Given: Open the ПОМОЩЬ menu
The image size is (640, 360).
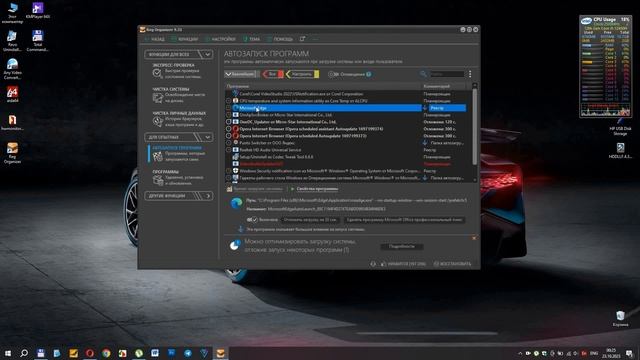Looking at the screenshot, I should point(280,39).
